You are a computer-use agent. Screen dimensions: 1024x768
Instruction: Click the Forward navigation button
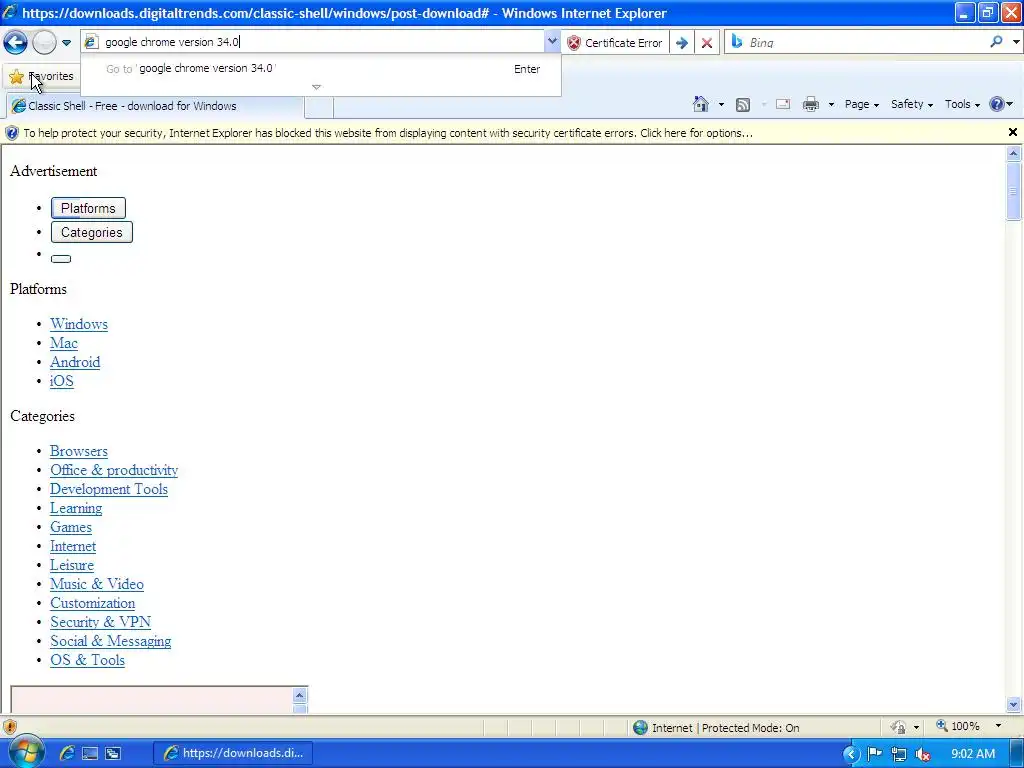(44, 42)
